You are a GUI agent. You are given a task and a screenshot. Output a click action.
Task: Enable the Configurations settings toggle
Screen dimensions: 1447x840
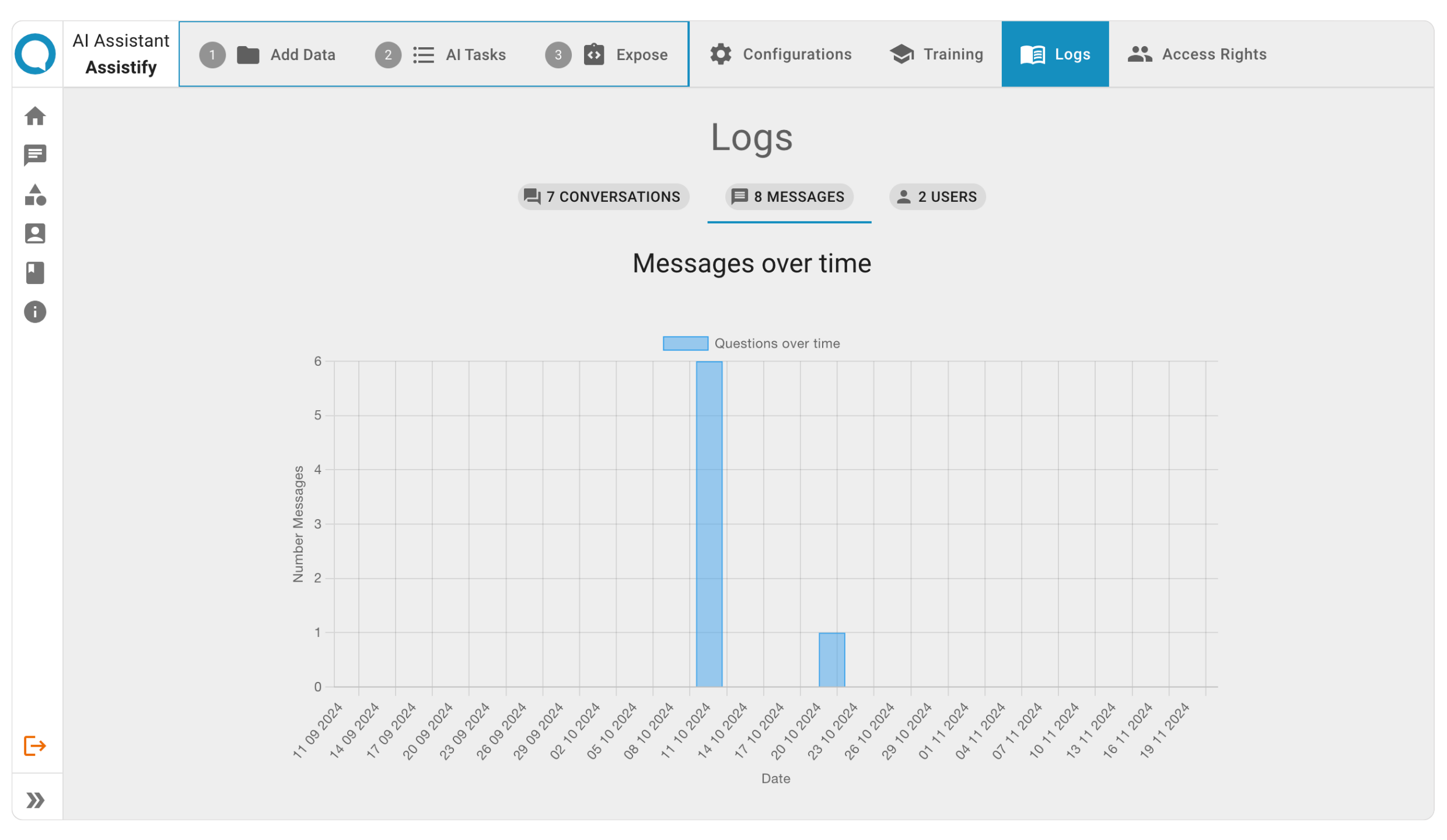(782, 54)
